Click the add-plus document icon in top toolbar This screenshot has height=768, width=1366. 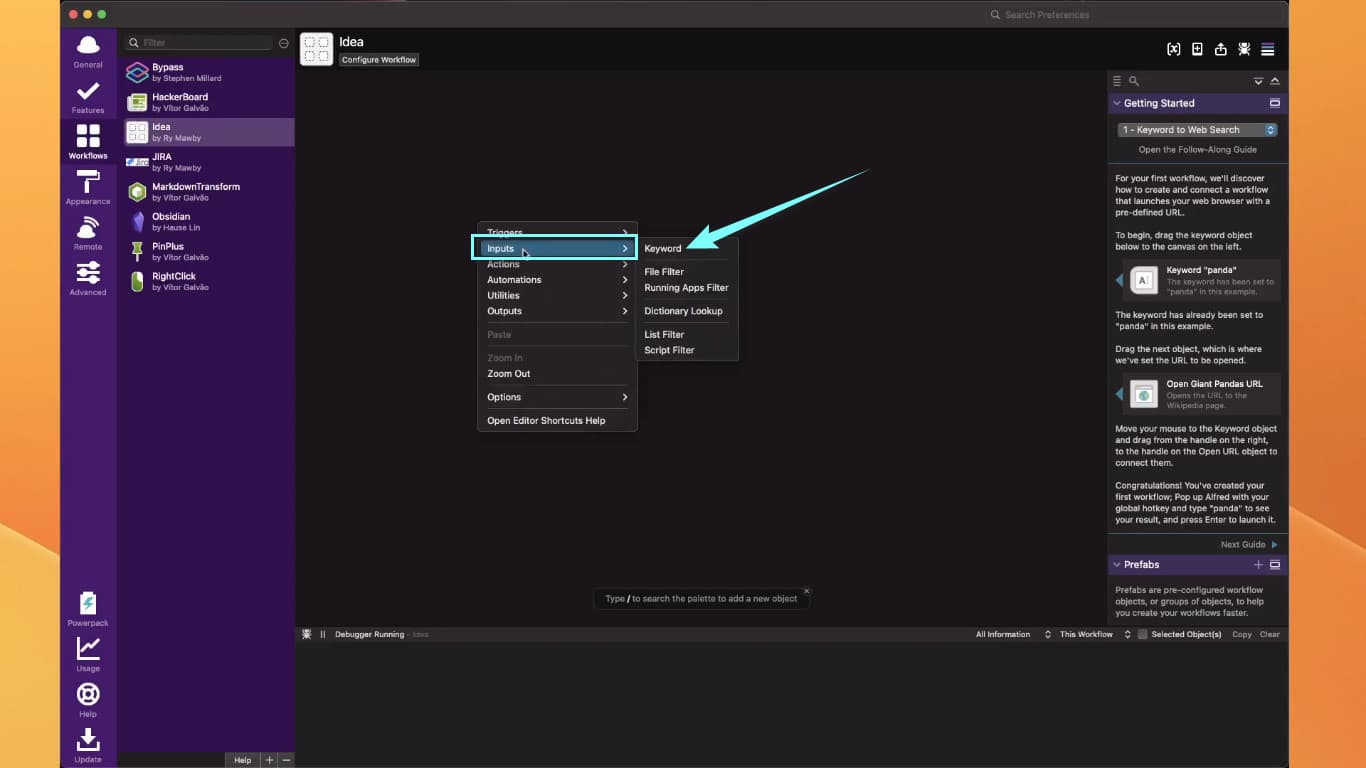[x=1197, y=49]
